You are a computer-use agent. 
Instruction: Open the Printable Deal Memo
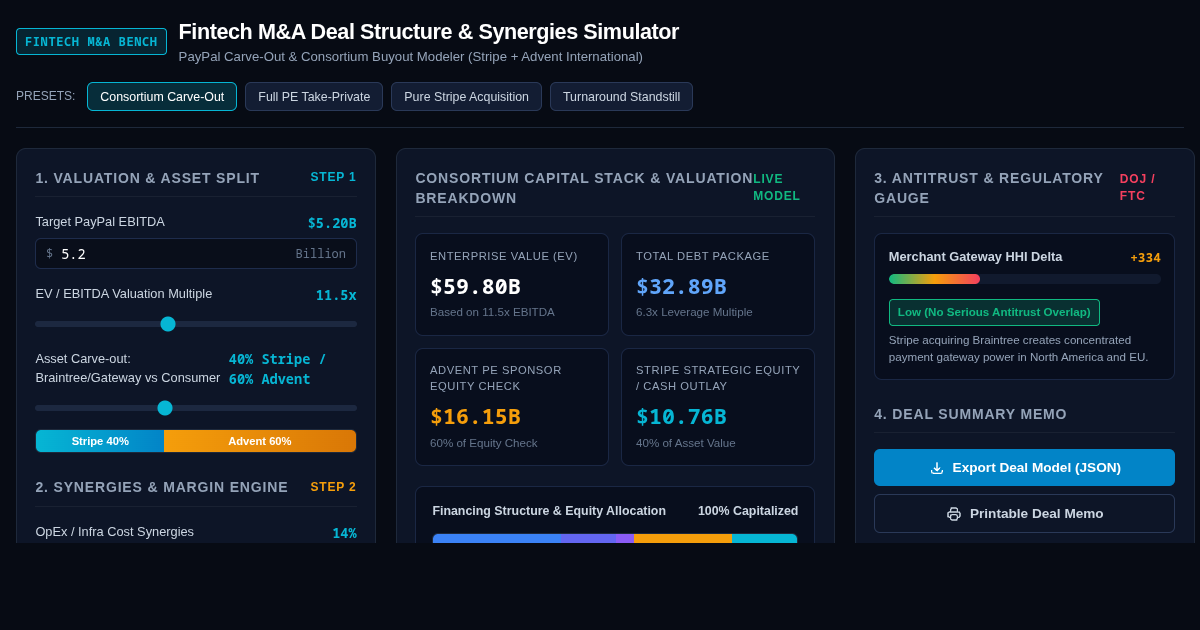coord(1024,513)
